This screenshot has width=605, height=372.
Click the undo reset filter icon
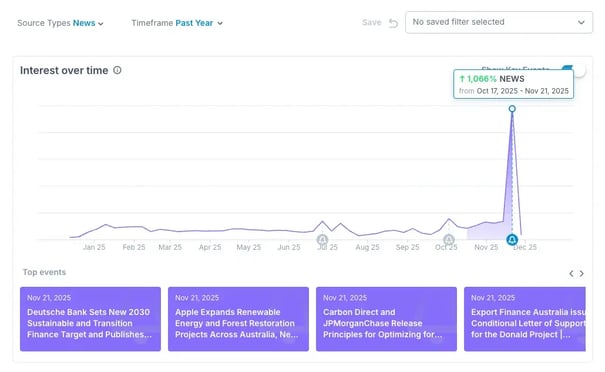point(393,23)
